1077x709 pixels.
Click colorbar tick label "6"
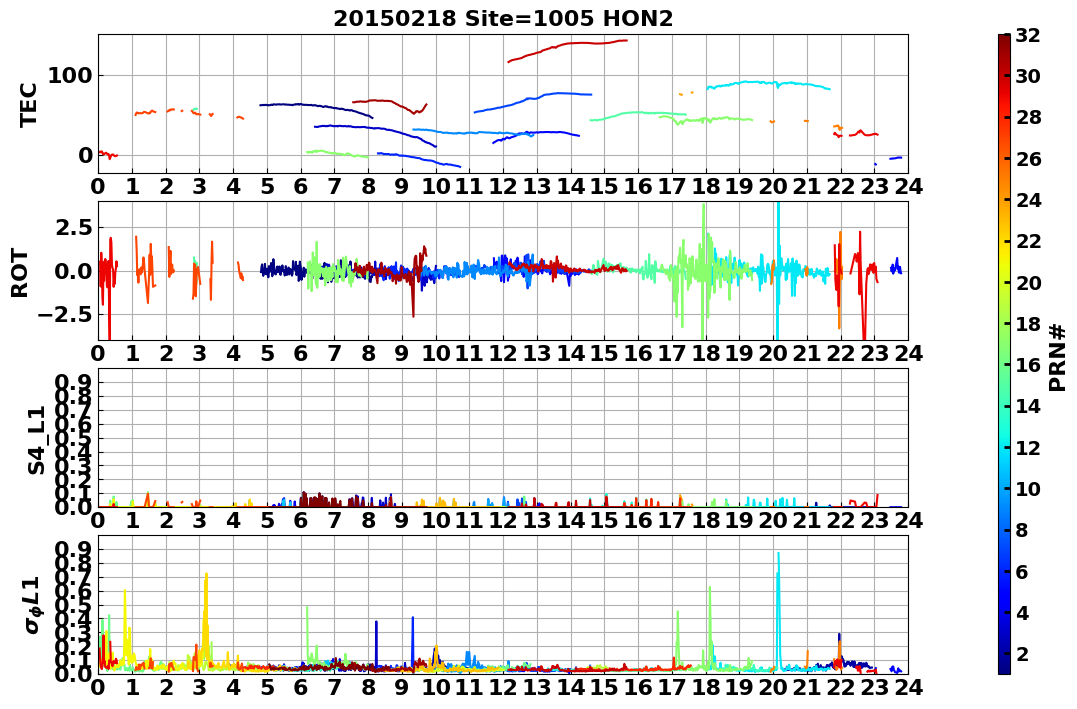[x=1022, y=571]
